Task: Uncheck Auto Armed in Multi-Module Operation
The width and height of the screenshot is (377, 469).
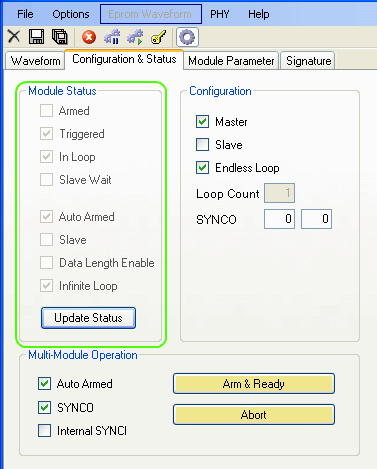Action: click(x=44, y=384)
